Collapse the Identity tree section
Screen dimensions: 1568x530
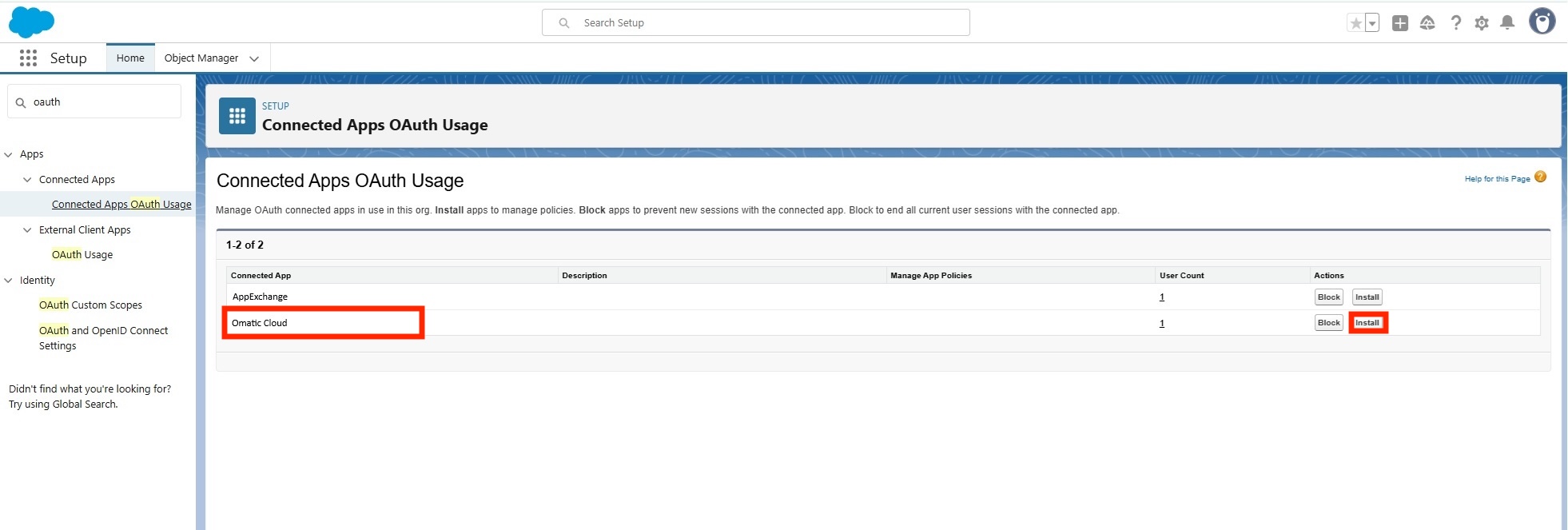point(8,281)
